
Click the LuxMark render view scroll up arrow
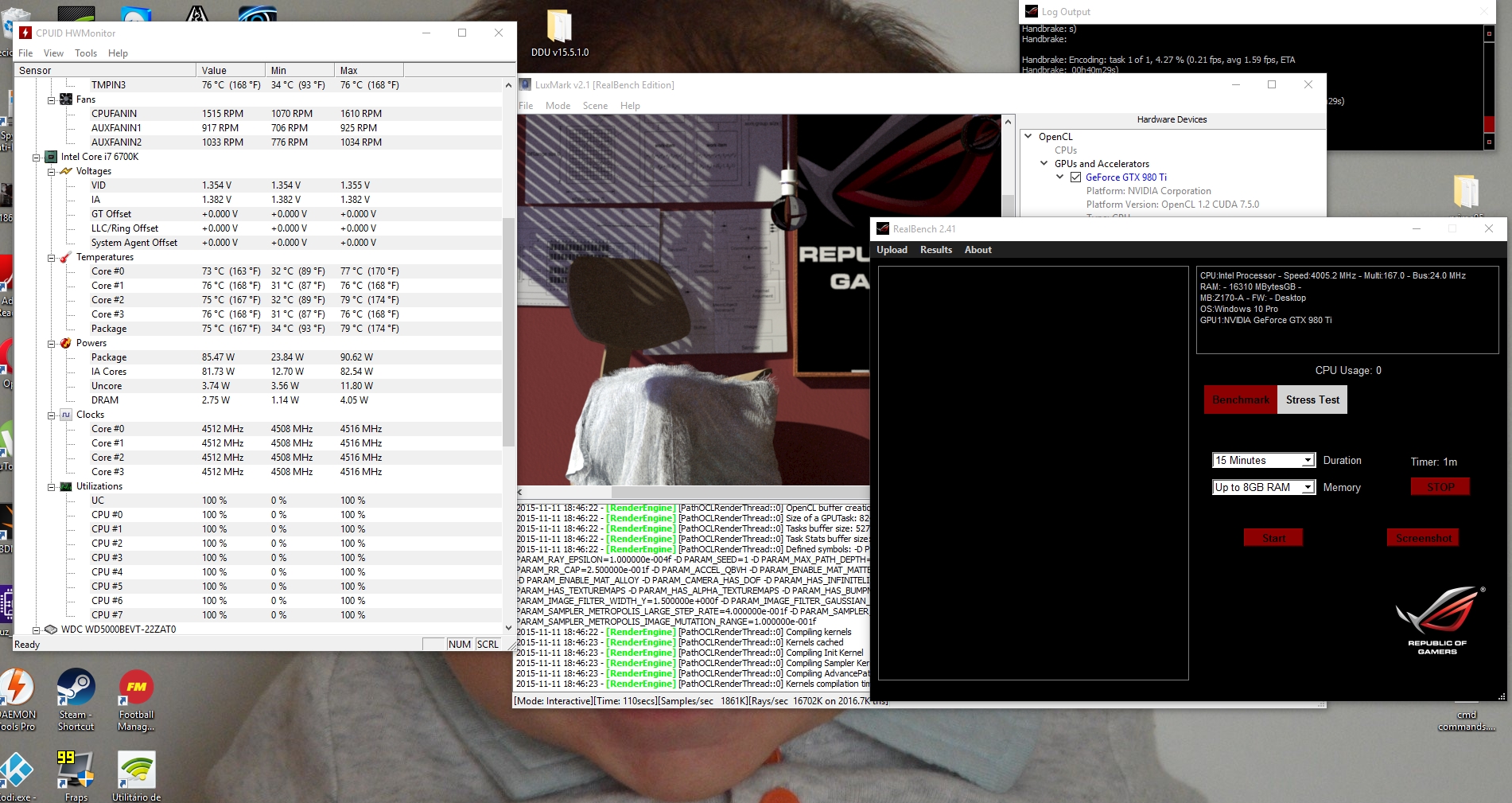(x=1009, y=122)
